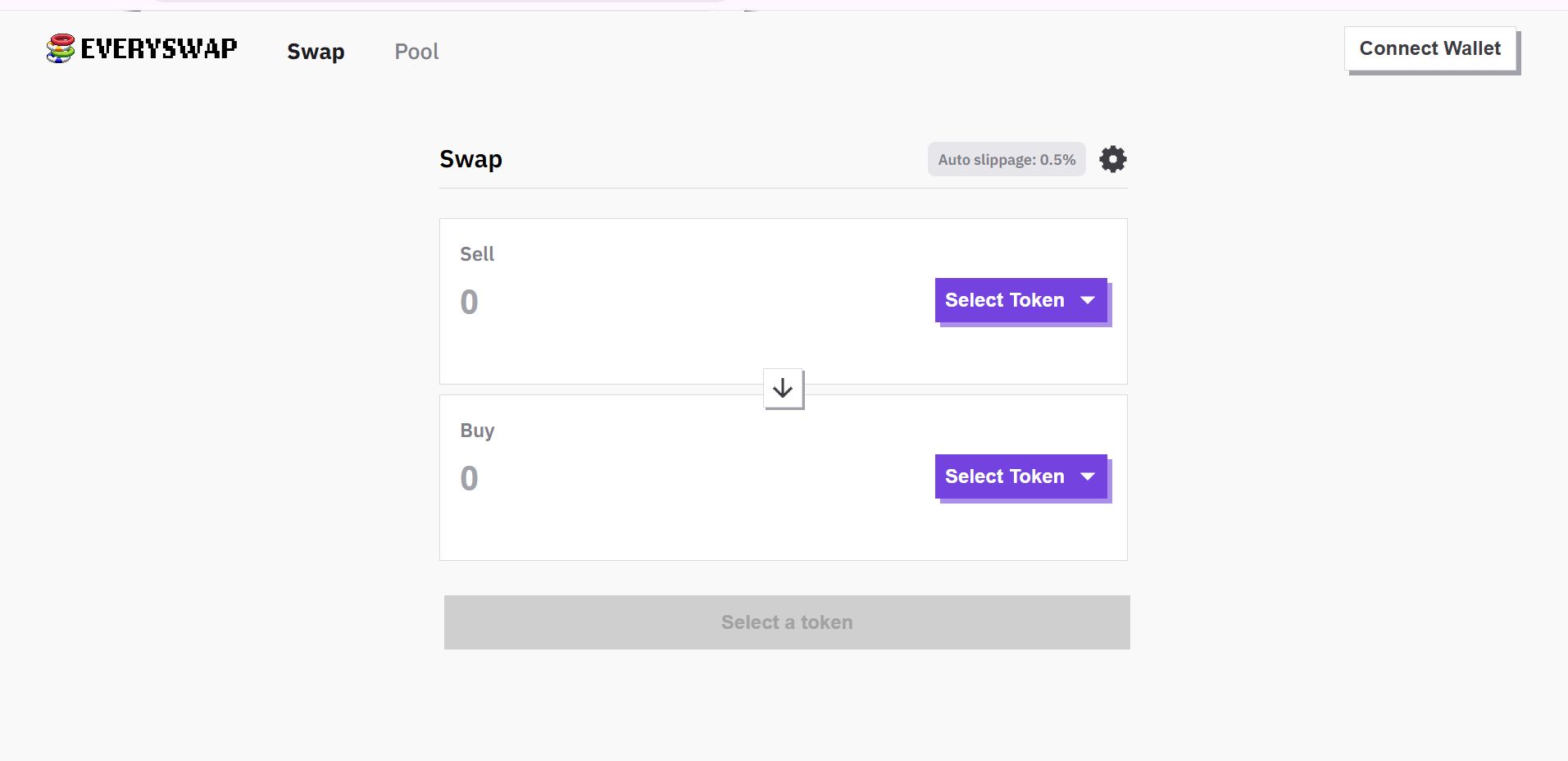Viewport: 1568px width, 761px height.
Task: Click the Auto slippage: 0.5% badge
Action: (x=1006, y=159)
